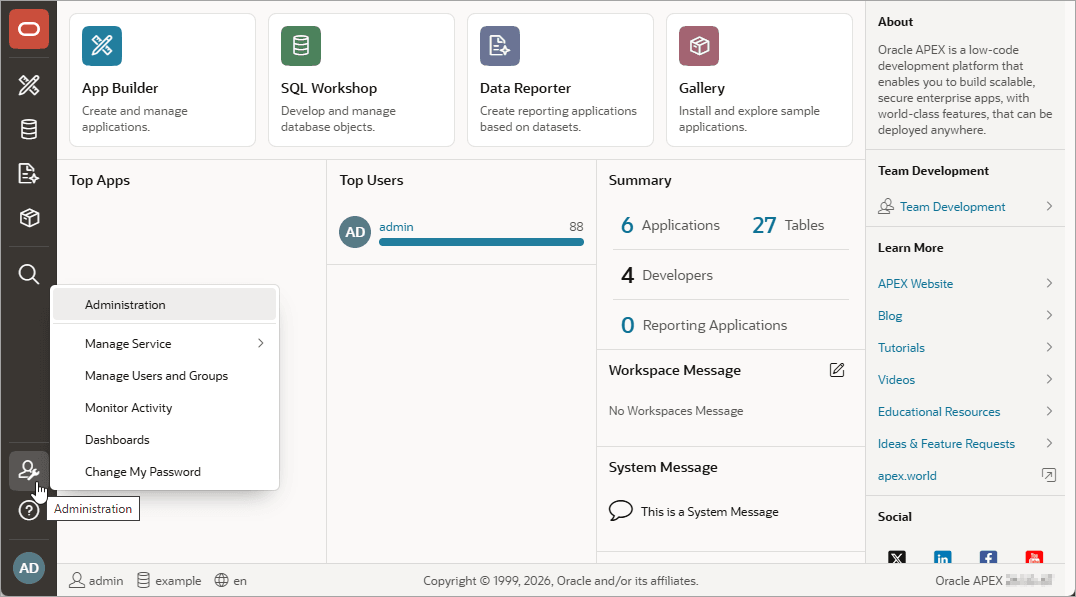Click the Gallery card icon
1076x597 pixels.
point(699,46)
